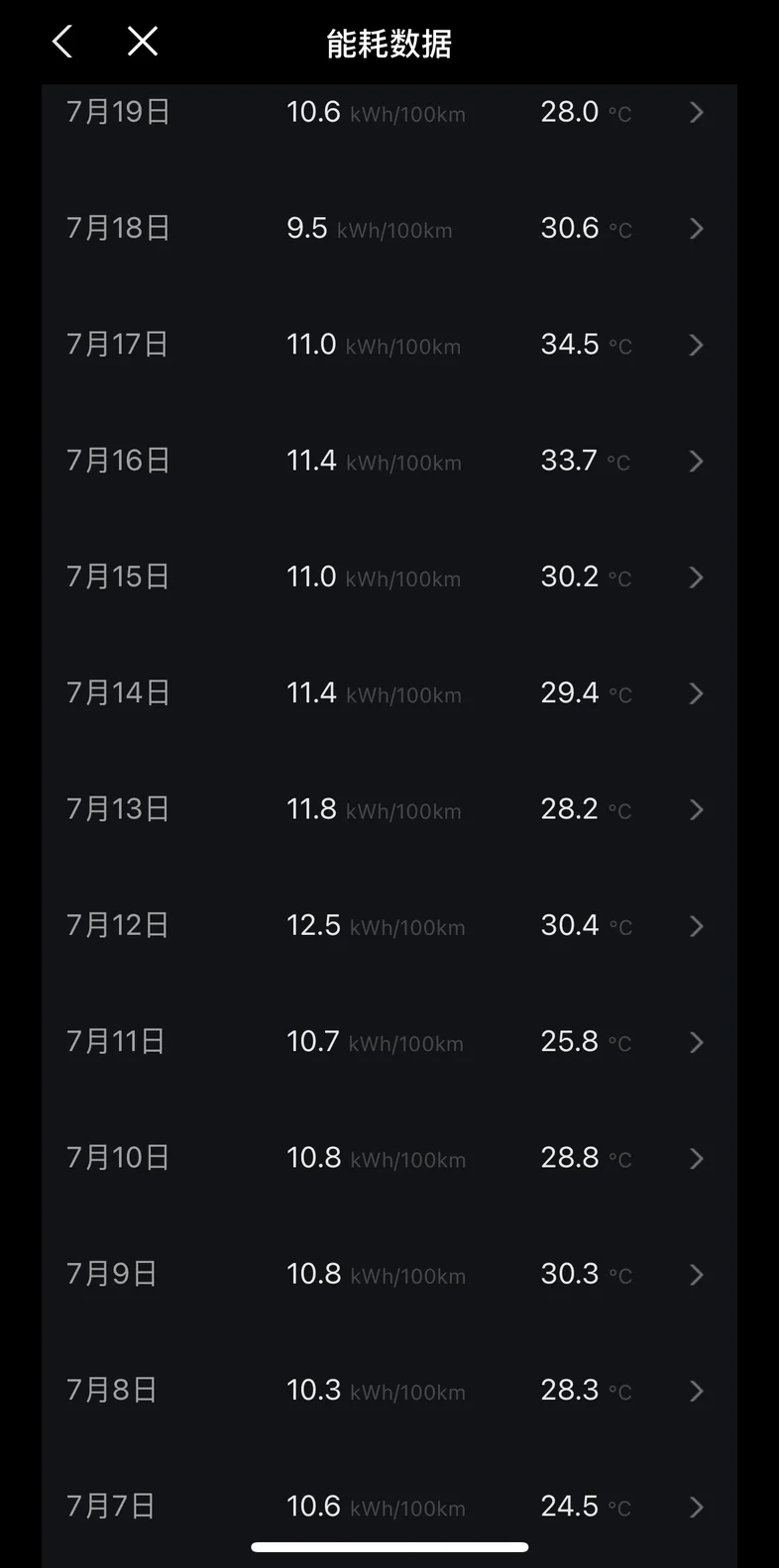The image size is (779, 1568).
Task: Select the 7月9日 entry
Action: (x=389, y=1274)
